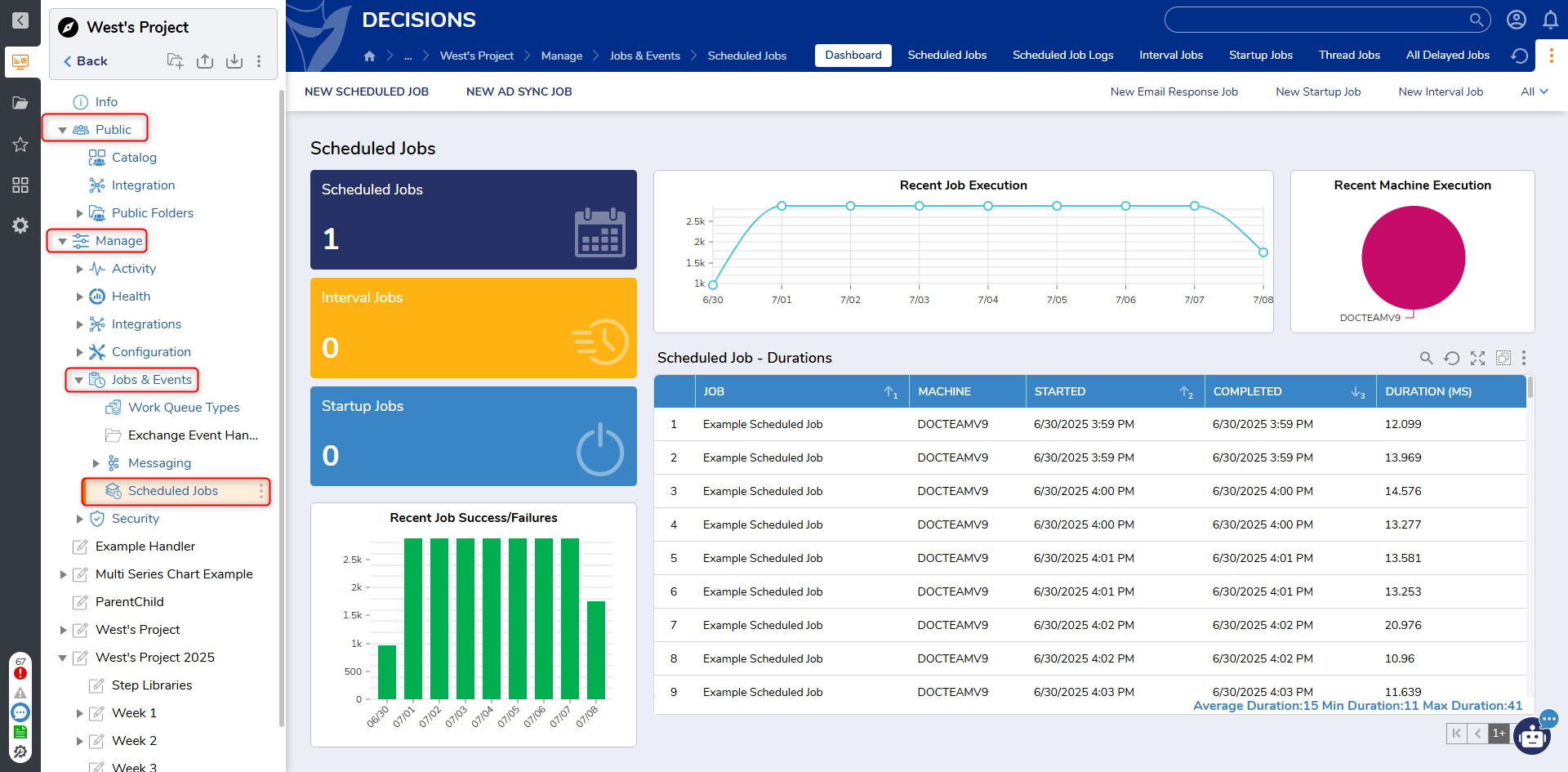Open settings gear icon in left rail
The height and width of the screenshot is (772, 1568).
(20, 225)
